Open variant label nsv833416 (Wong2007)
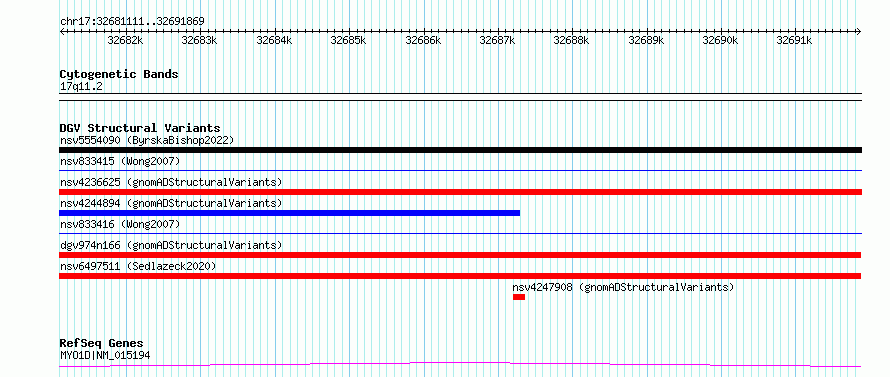The height and width of the screenshot is (377, 890). point(120,224)
